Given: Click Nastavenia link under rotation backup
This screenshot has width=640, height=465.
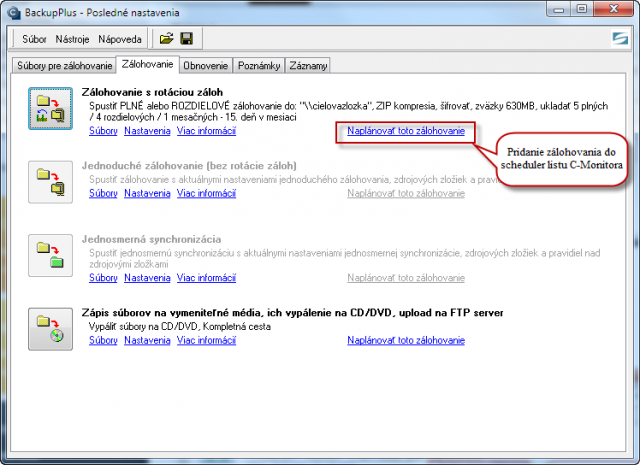Looking at the screenshot, I should 147,131.
